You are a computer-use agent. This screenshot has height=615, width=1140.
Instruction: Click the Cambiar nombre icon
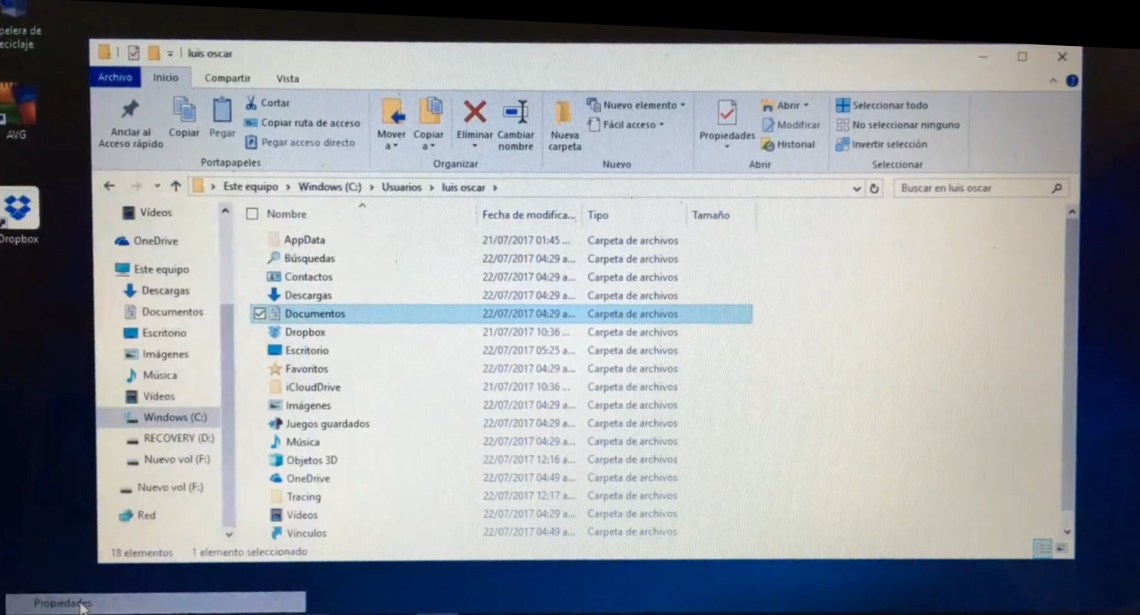click(x=516, y=111)
